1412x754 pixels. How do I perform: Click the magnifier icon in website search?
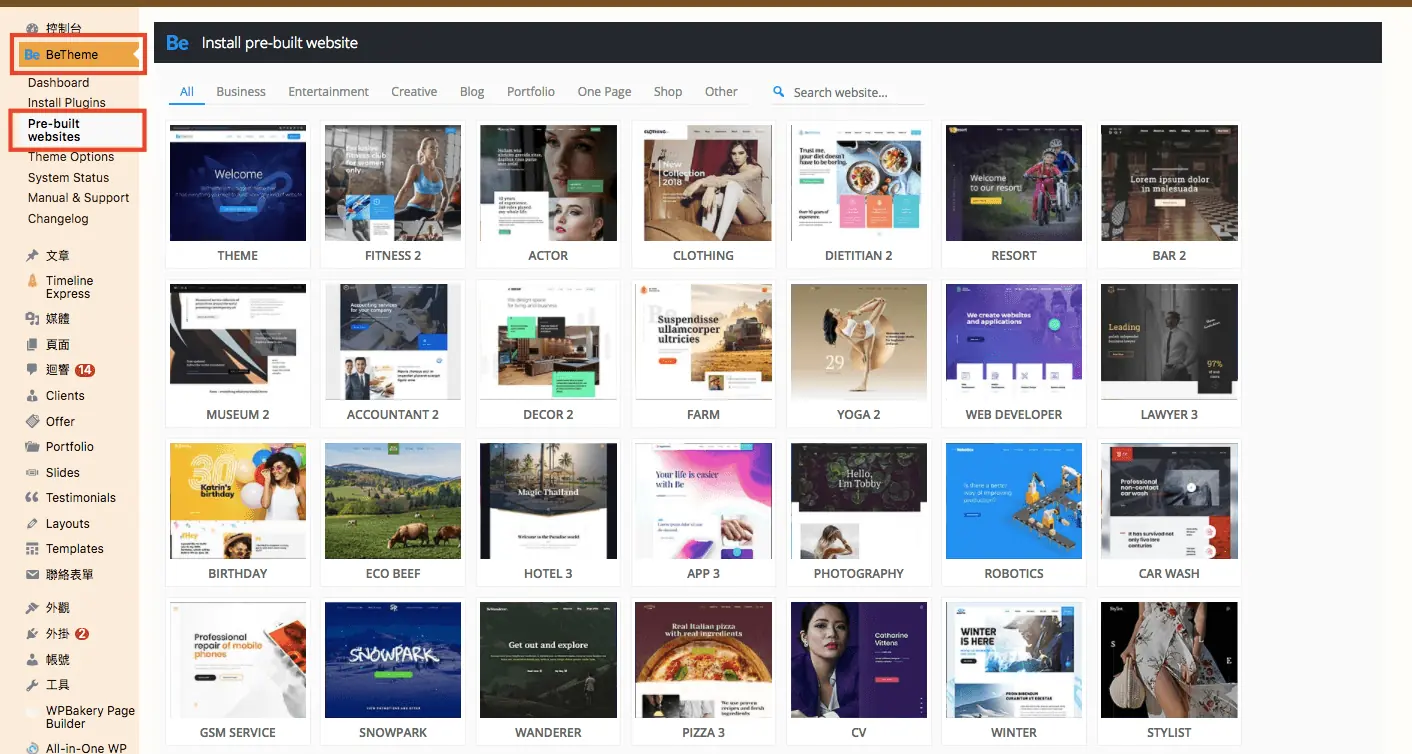(779, 92)
